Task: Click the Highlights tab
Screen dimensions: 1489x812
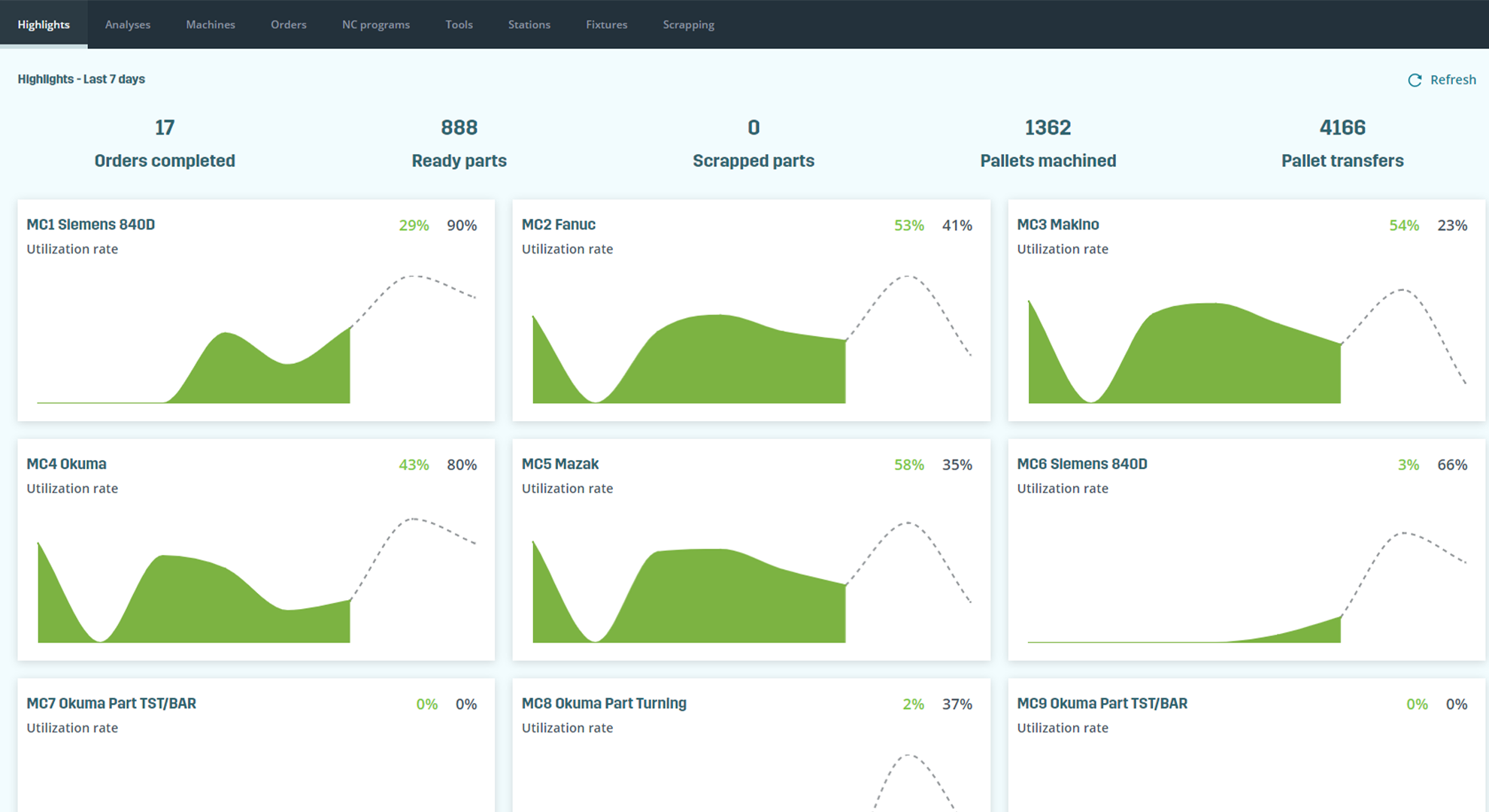Action: (x=44, y=25)
